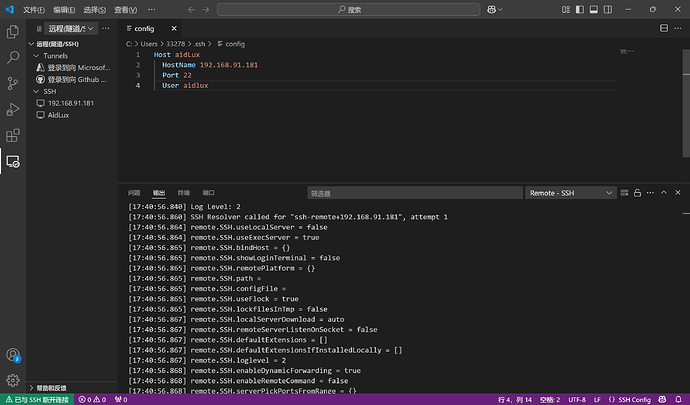Change line ending via LF

tap(597, 400)
